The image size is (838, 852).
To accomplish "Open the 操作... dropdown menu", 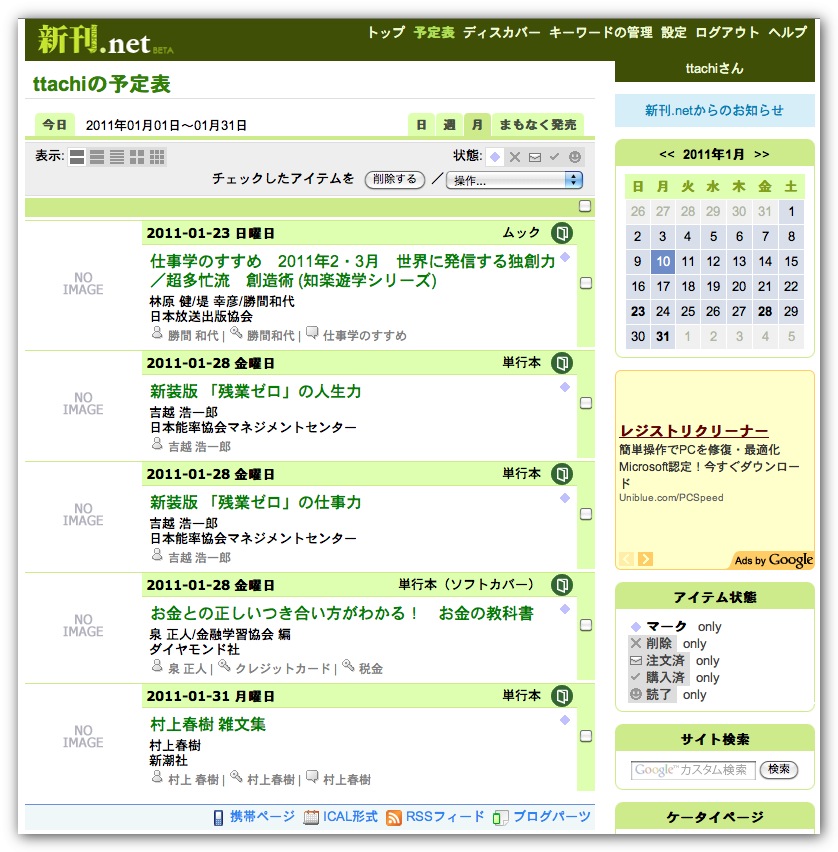I will tap(514, 180).
